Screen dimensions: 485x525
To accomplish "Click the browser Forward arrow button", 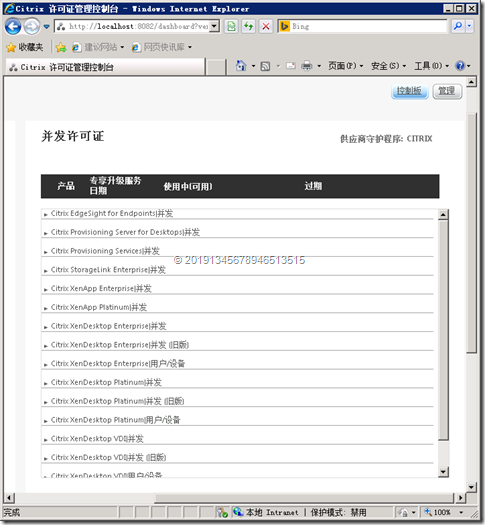I will (x=32, y=26).
